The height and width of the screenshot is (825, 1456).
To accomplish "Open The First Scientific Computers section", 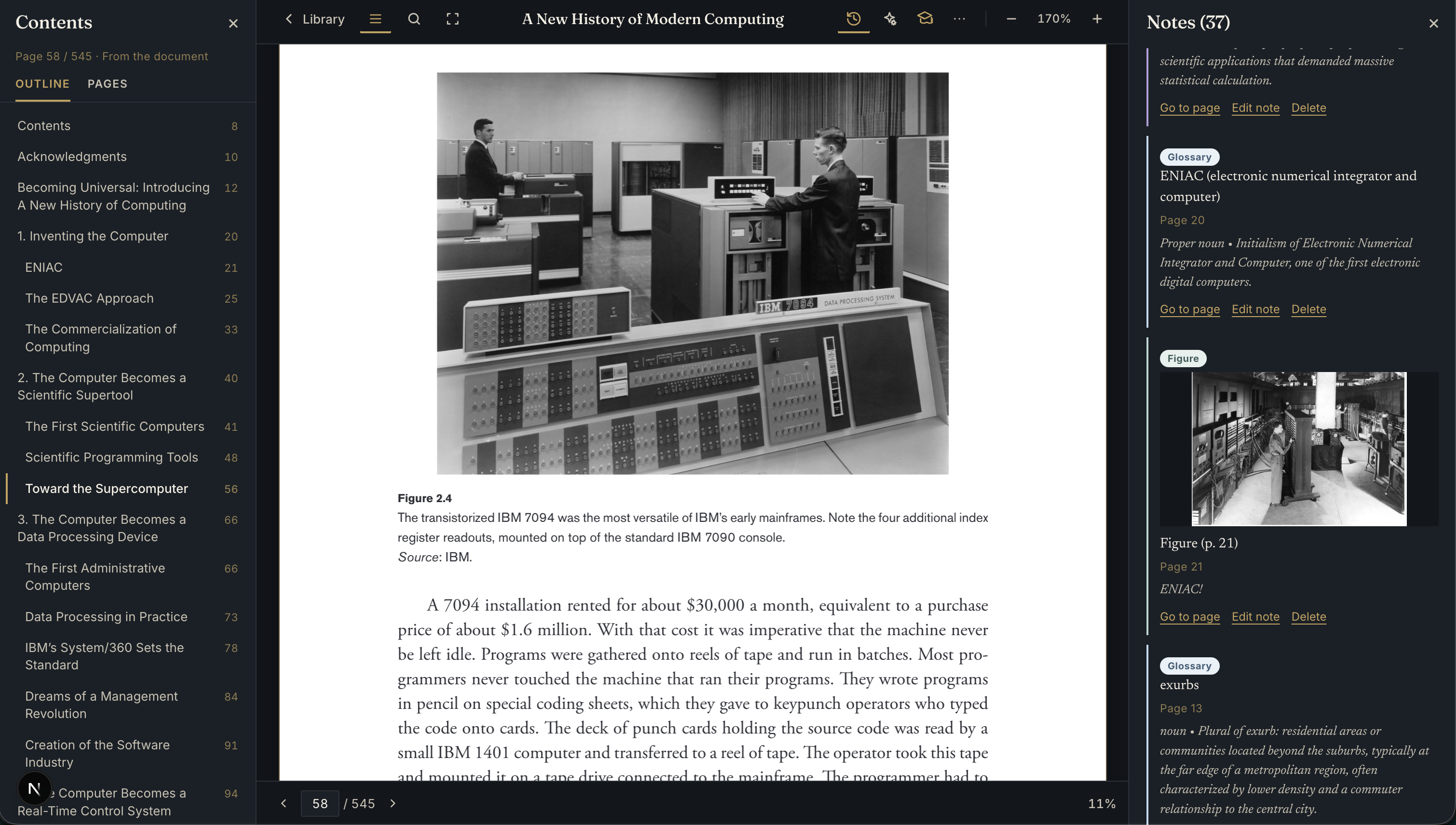I will click(127, 426).
